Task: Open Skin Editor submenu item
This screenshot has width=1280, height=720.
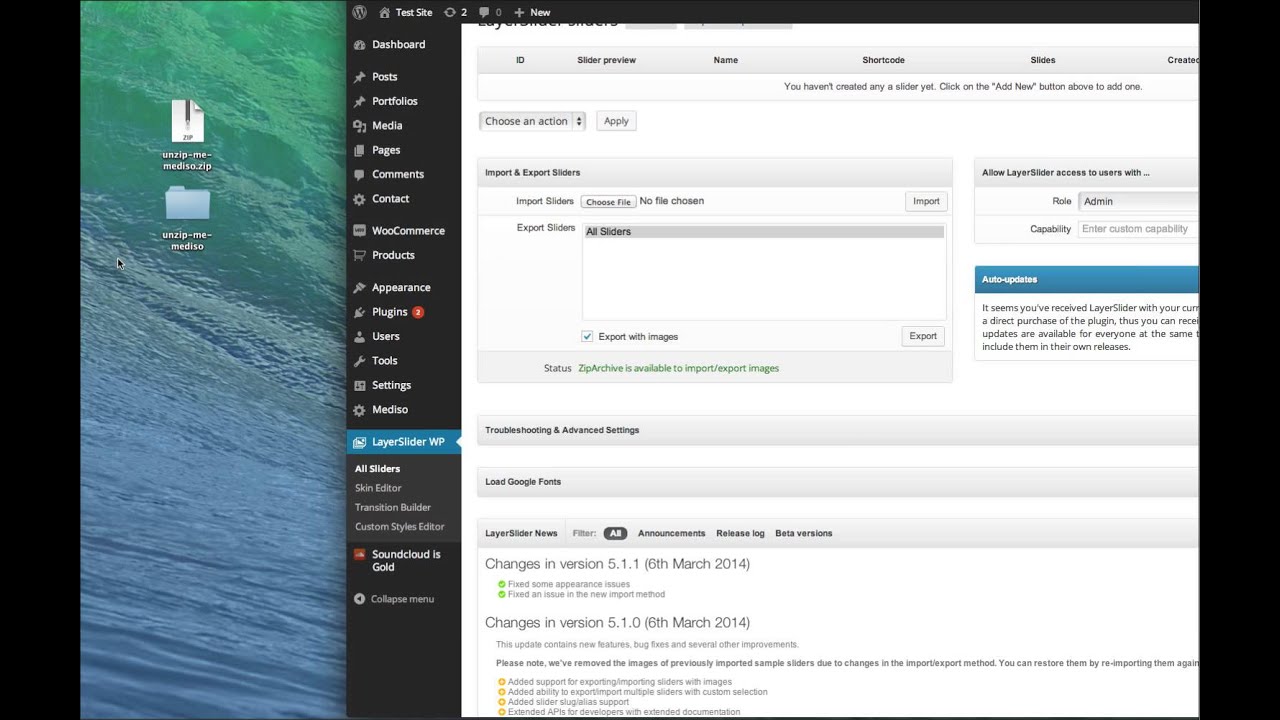Action: click(x=378, y=488)
